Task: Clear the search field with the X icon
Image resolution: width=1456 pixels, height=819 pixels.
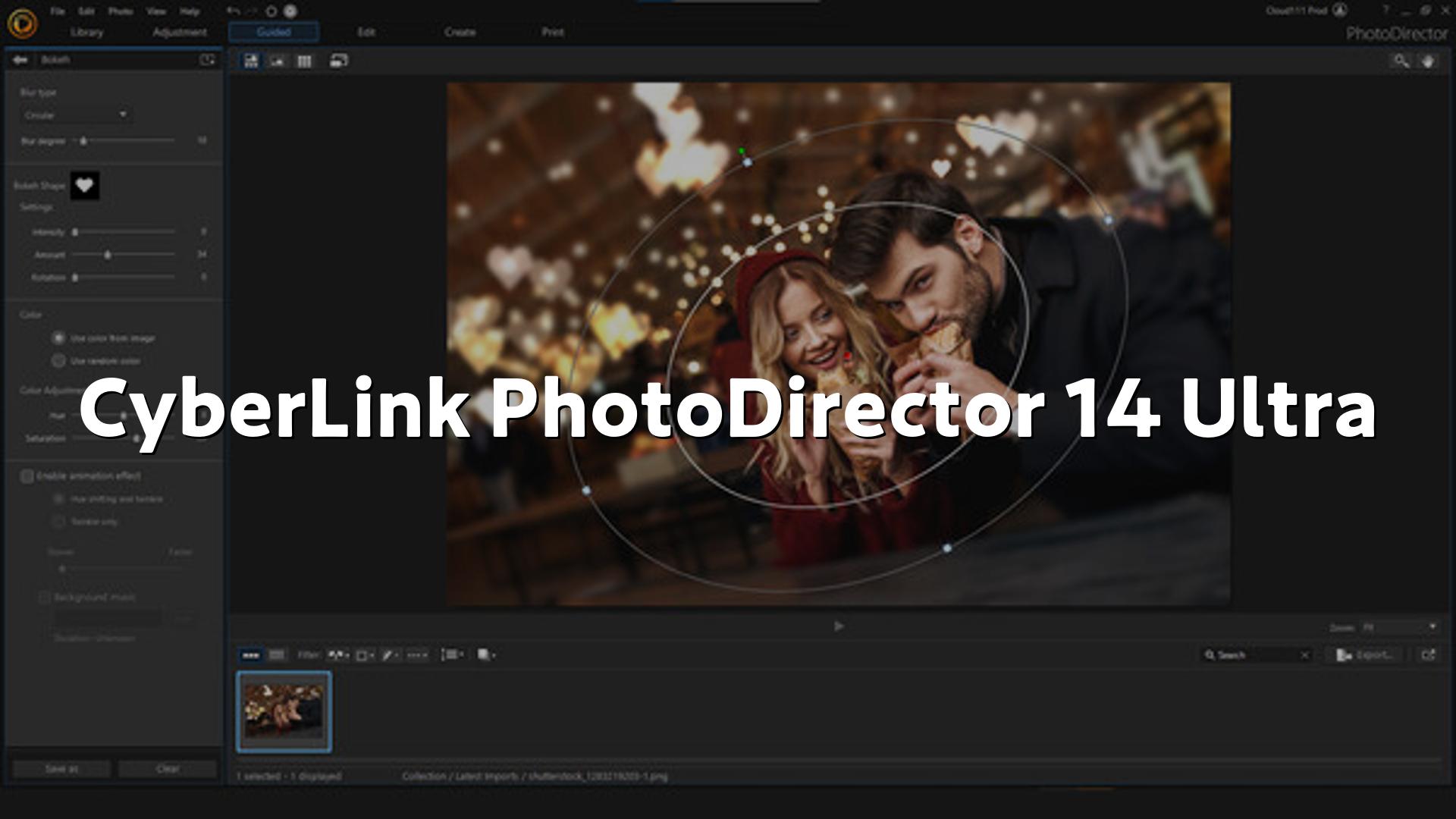Action: [1305, 655]
